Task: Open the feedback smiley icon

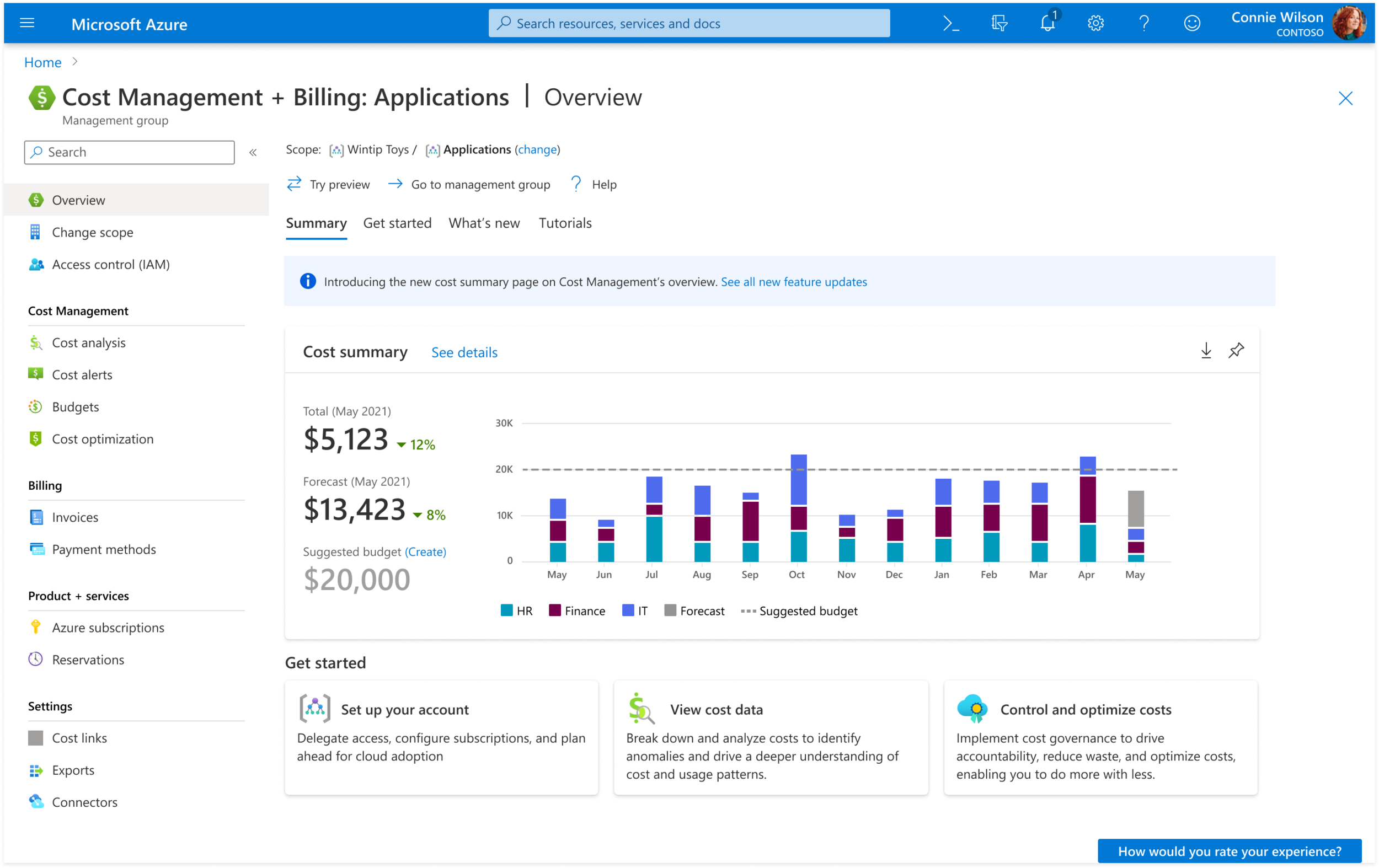Action: (x=1192, y=24)
